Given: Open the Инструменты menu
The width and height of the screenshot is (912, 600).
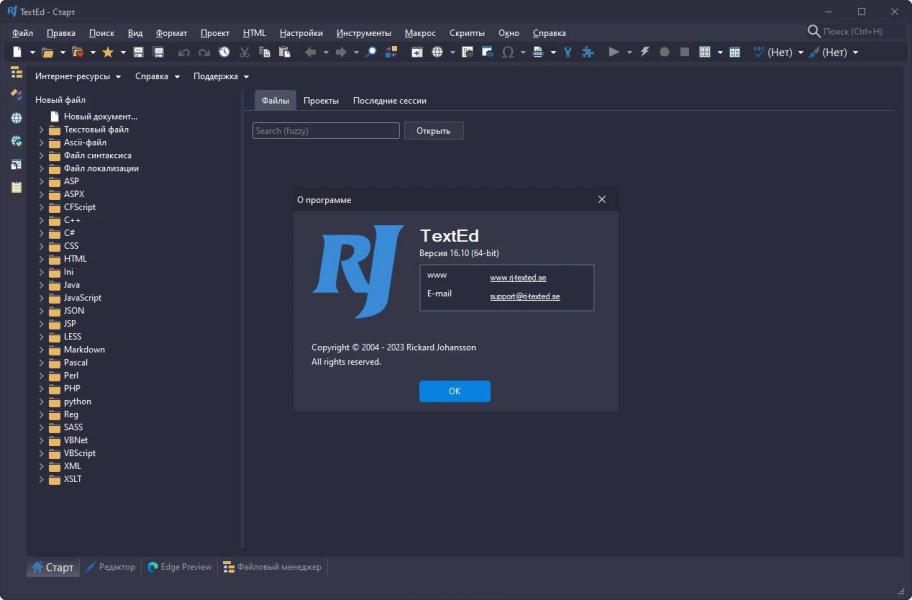Looking at the screenshot, I should 364,33.
